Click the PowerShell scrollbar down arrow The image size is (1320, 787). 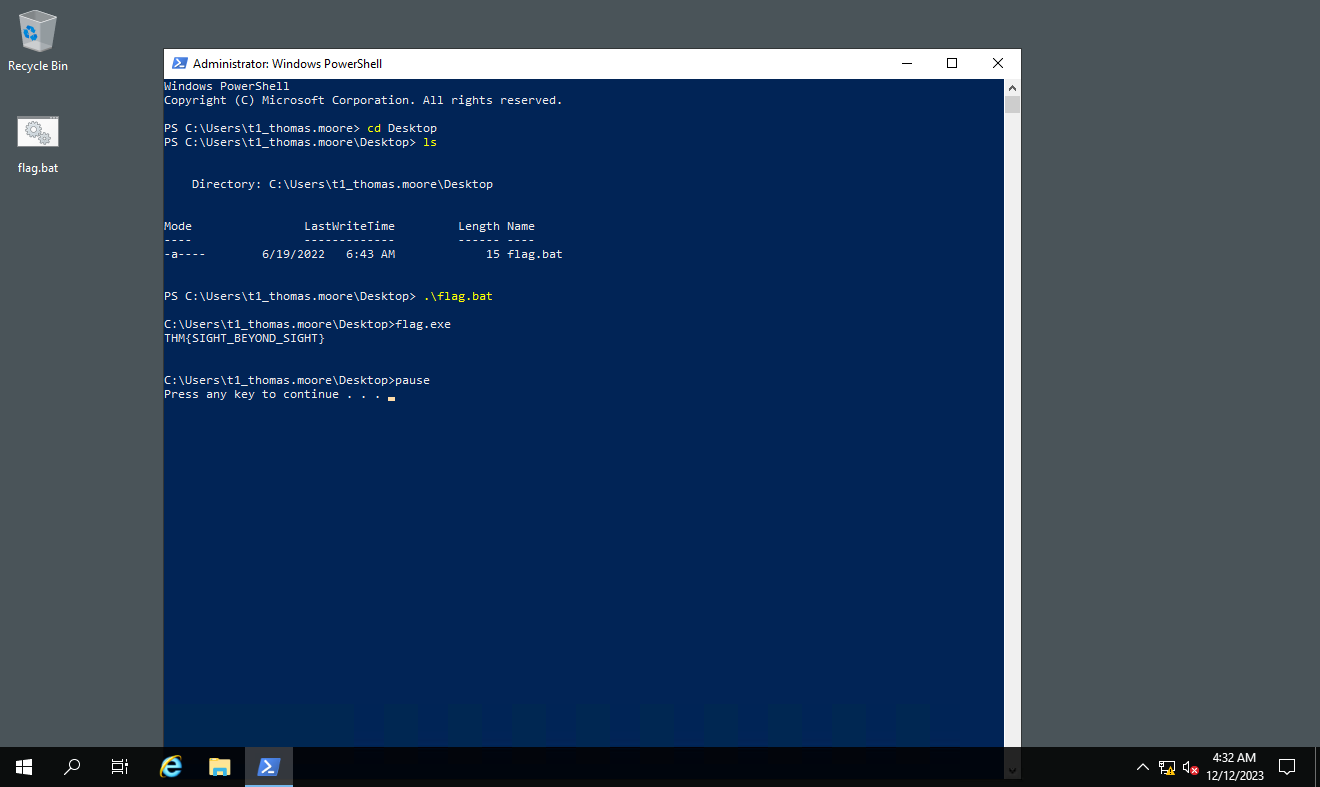1012,770
